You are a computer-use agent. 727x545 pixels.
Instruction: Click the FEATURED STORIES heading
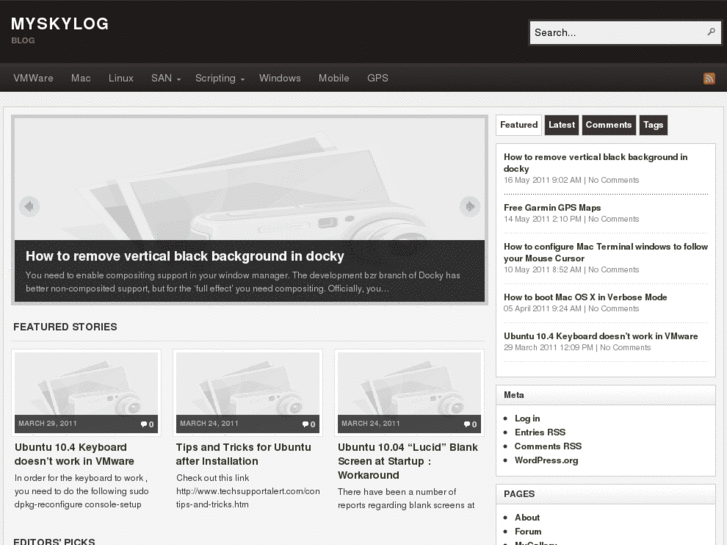click(x=65, y=327)
